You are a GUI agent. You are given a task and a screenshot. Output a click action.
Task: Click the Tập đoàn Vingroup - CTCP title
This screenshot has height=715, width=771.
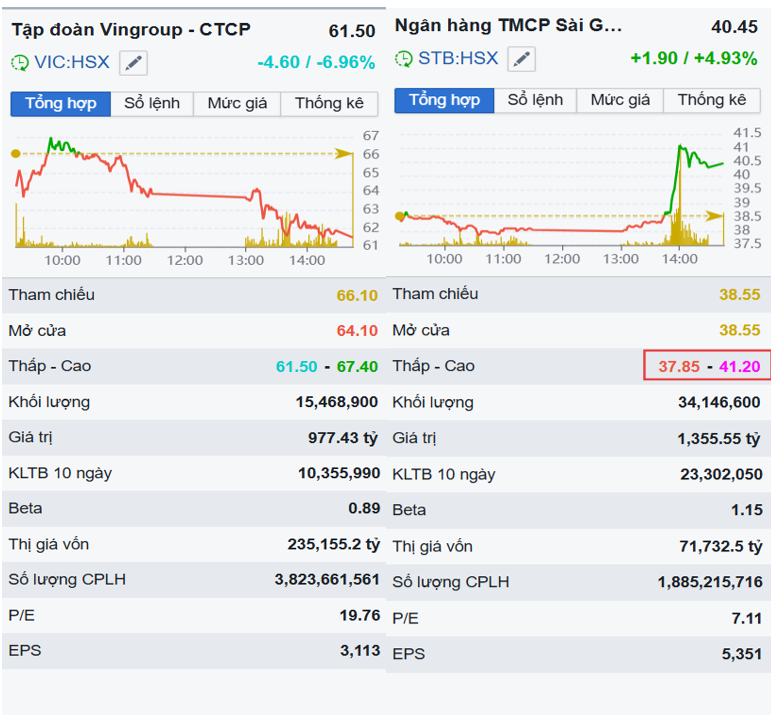tap(131, 30)
